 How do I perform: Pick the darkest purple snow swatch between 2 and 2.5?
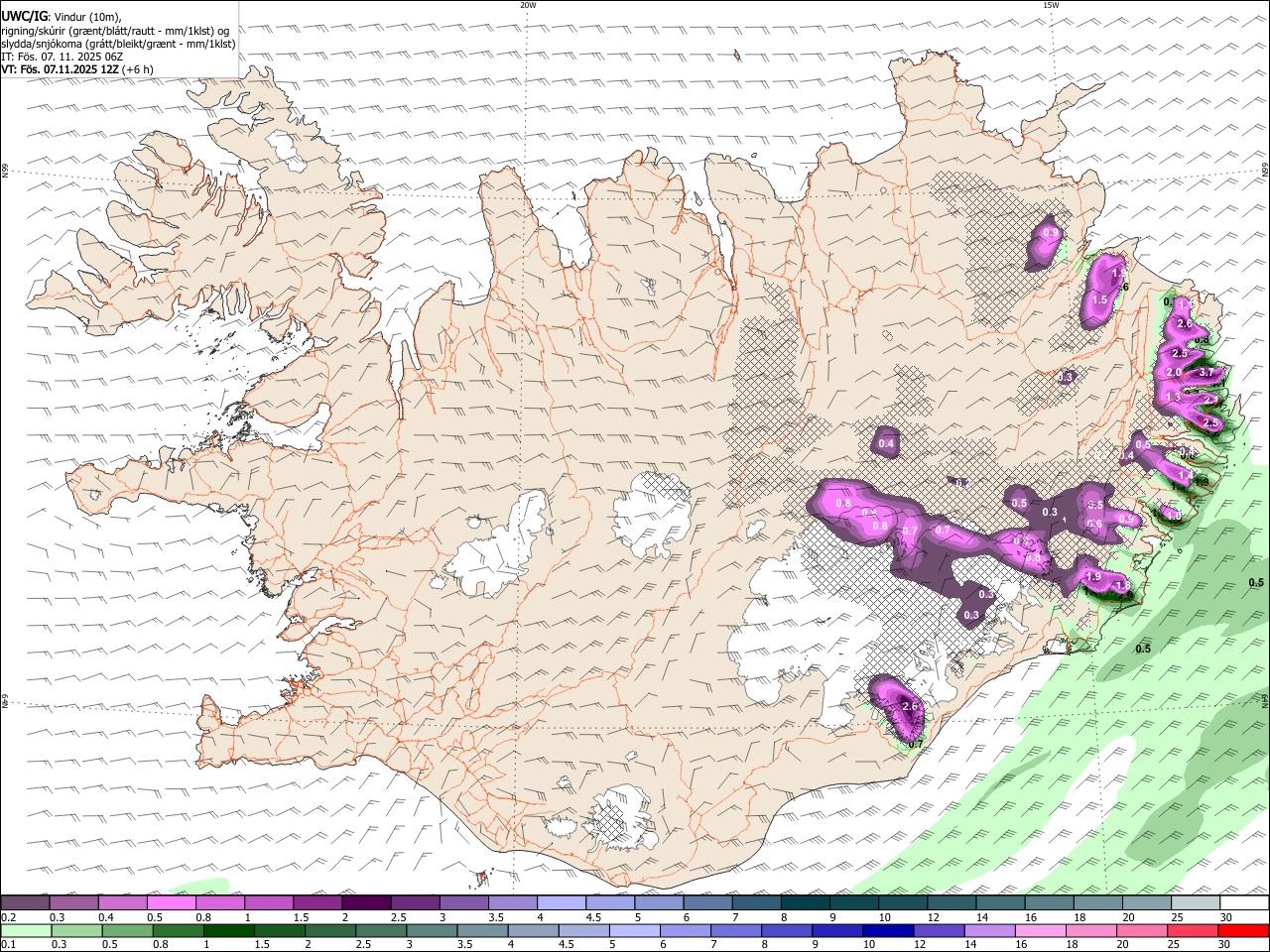[x=366, y=903]
